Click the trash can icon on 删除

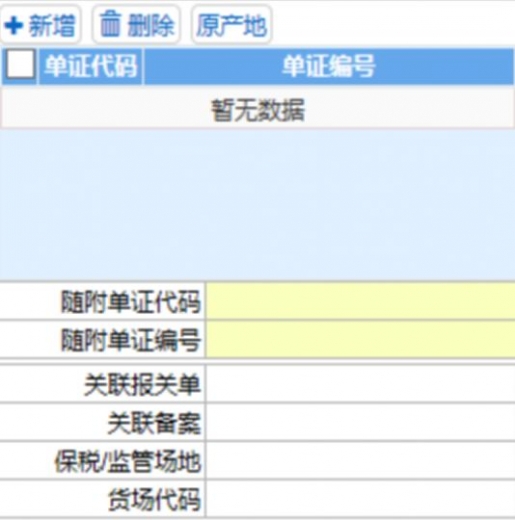(110, 23)
